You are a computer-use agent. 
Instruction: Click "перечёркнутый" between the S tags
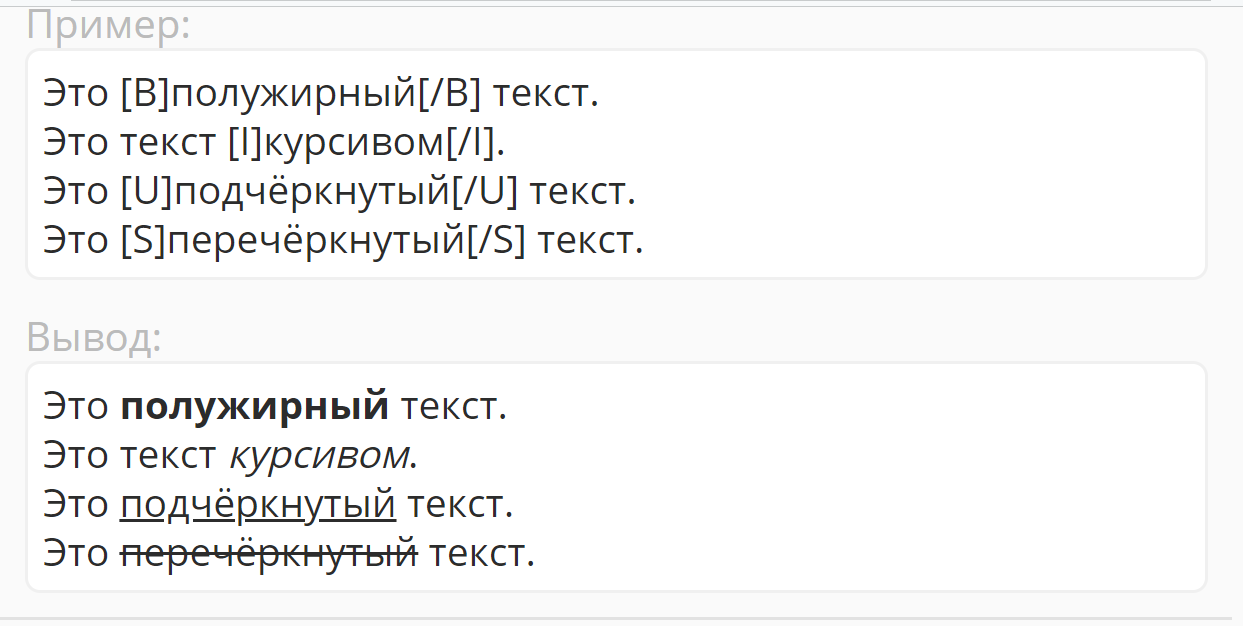tap(315, 240)
